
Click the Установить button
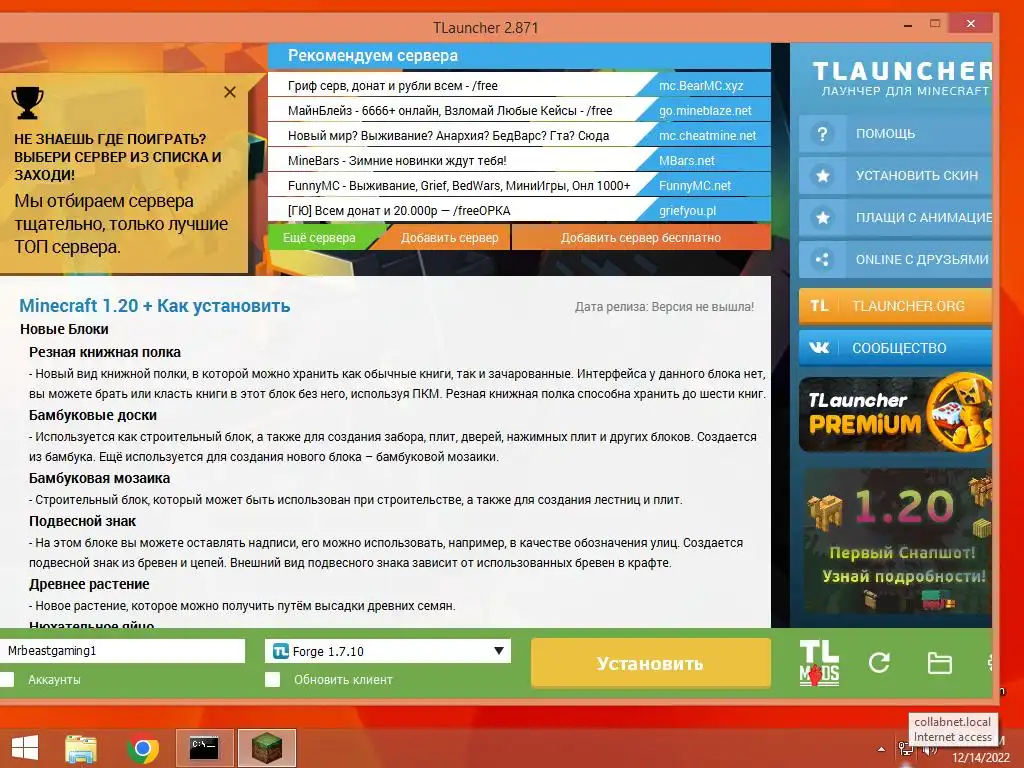pyautogui.click(x=650, y=664)
